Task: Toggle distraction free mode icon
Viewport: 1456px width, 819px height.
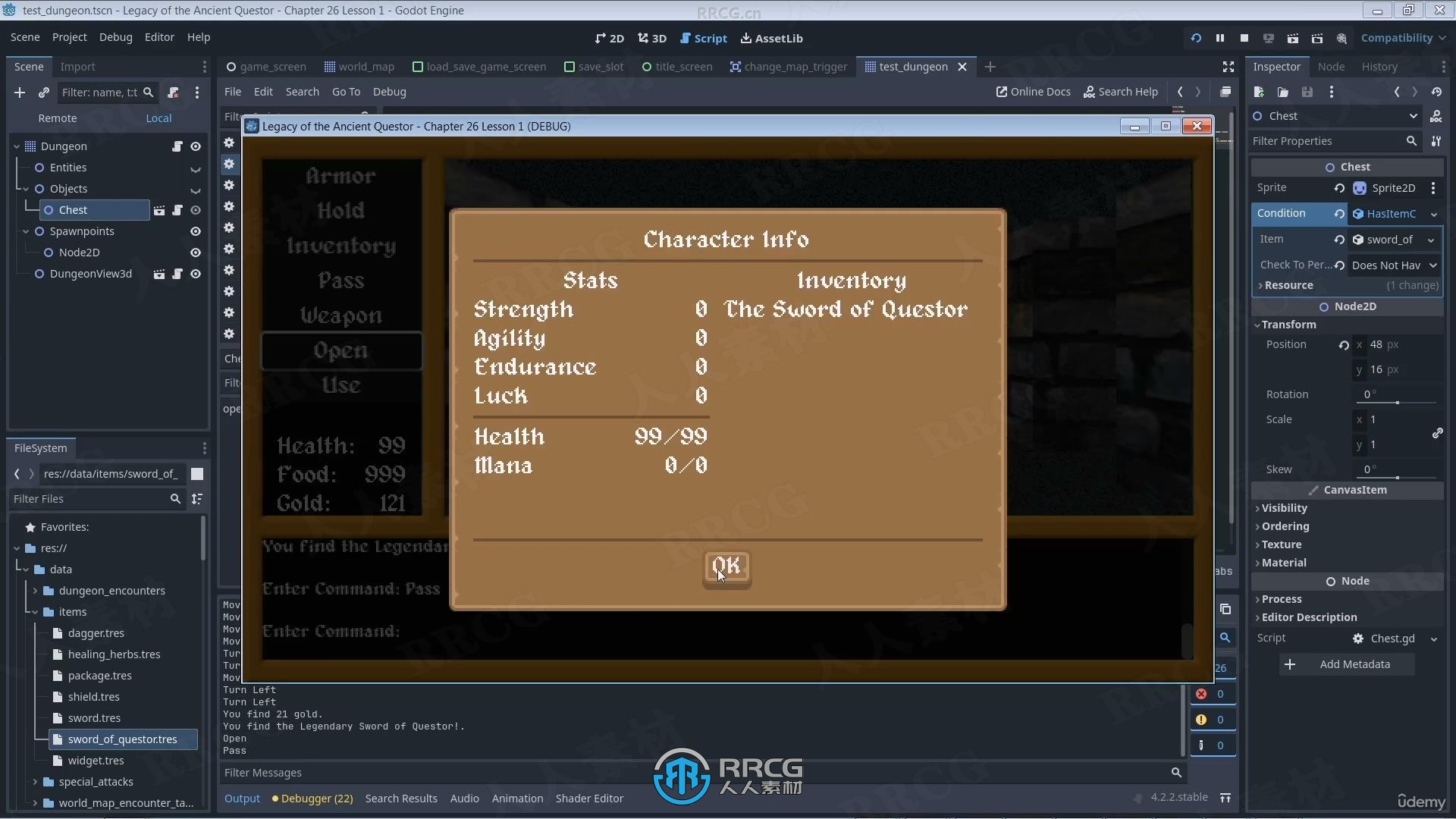Action: coord(1228,67)
